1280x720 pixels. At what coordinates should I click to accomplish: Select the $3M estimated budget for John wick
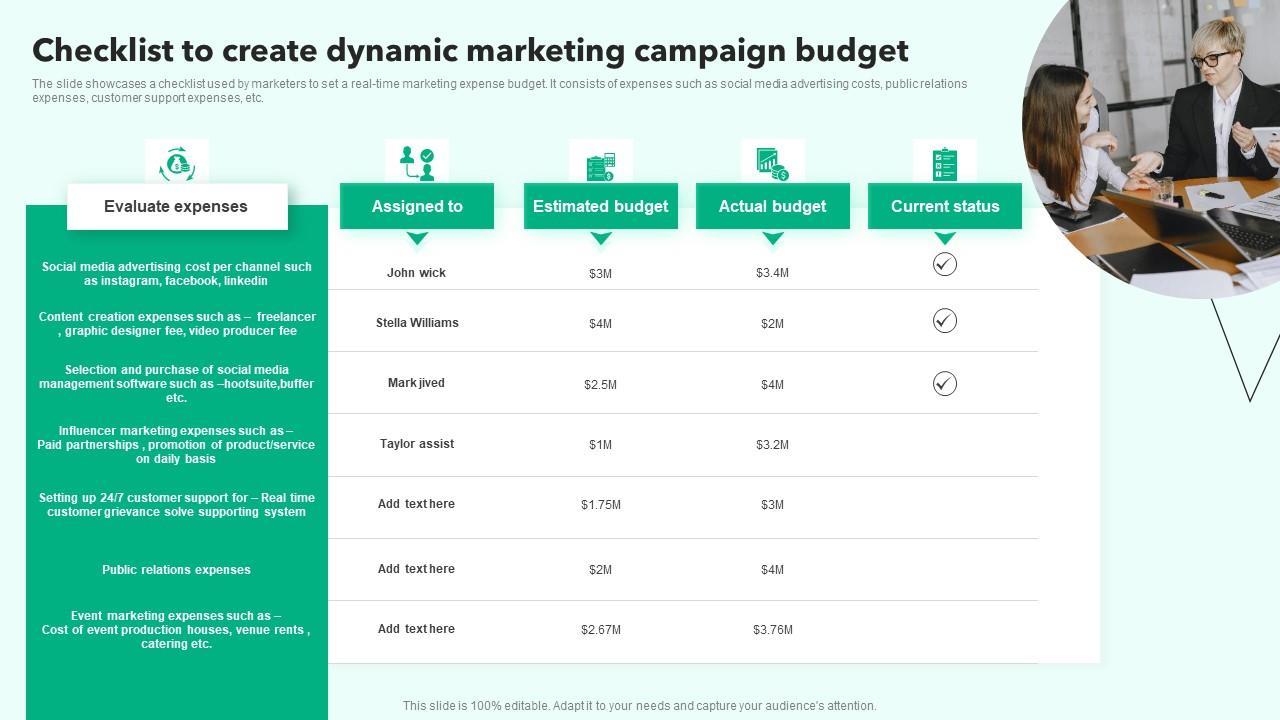[600, 273]
